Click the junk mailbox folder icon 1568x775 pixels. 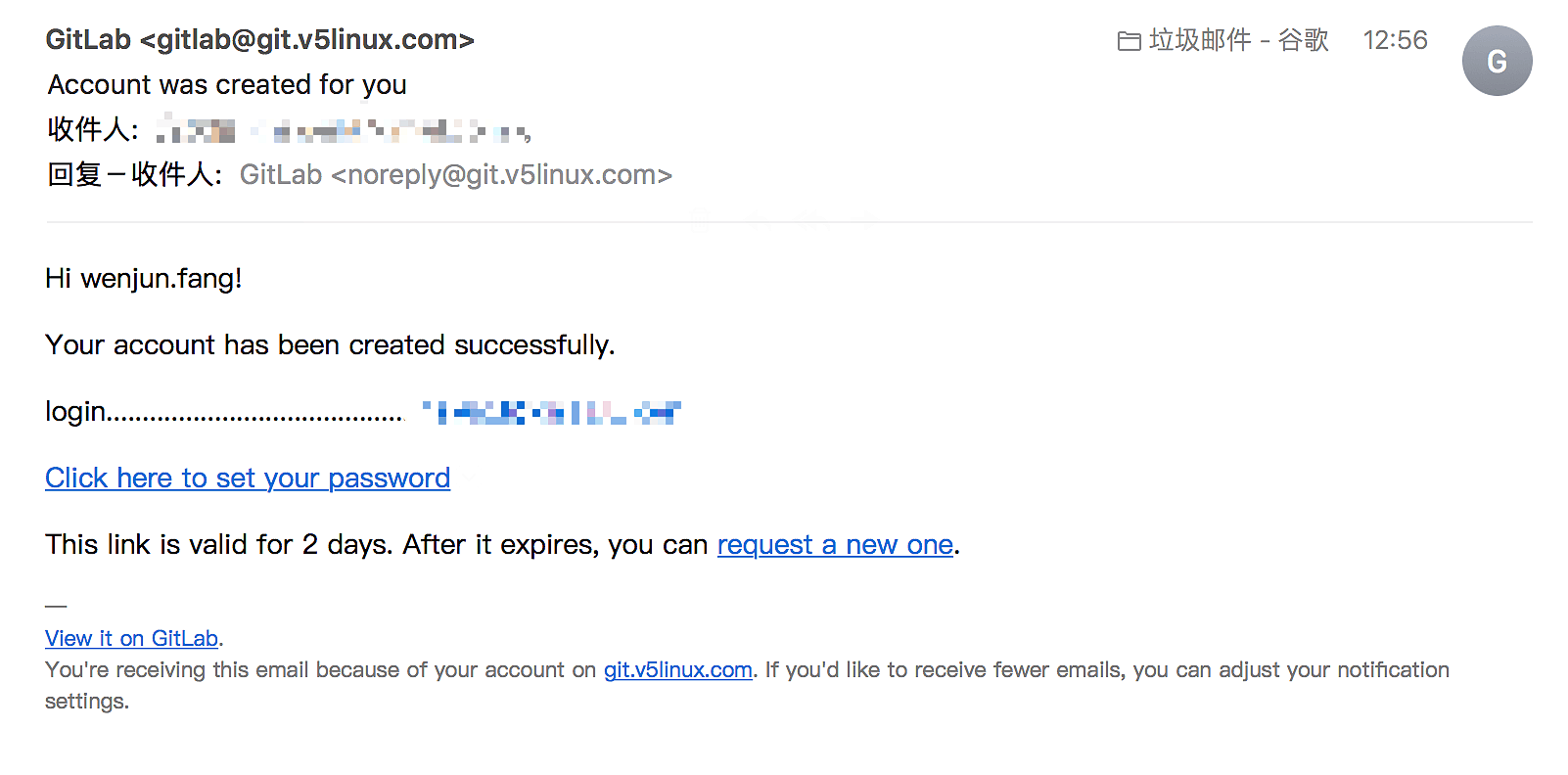click(1129, 41)
